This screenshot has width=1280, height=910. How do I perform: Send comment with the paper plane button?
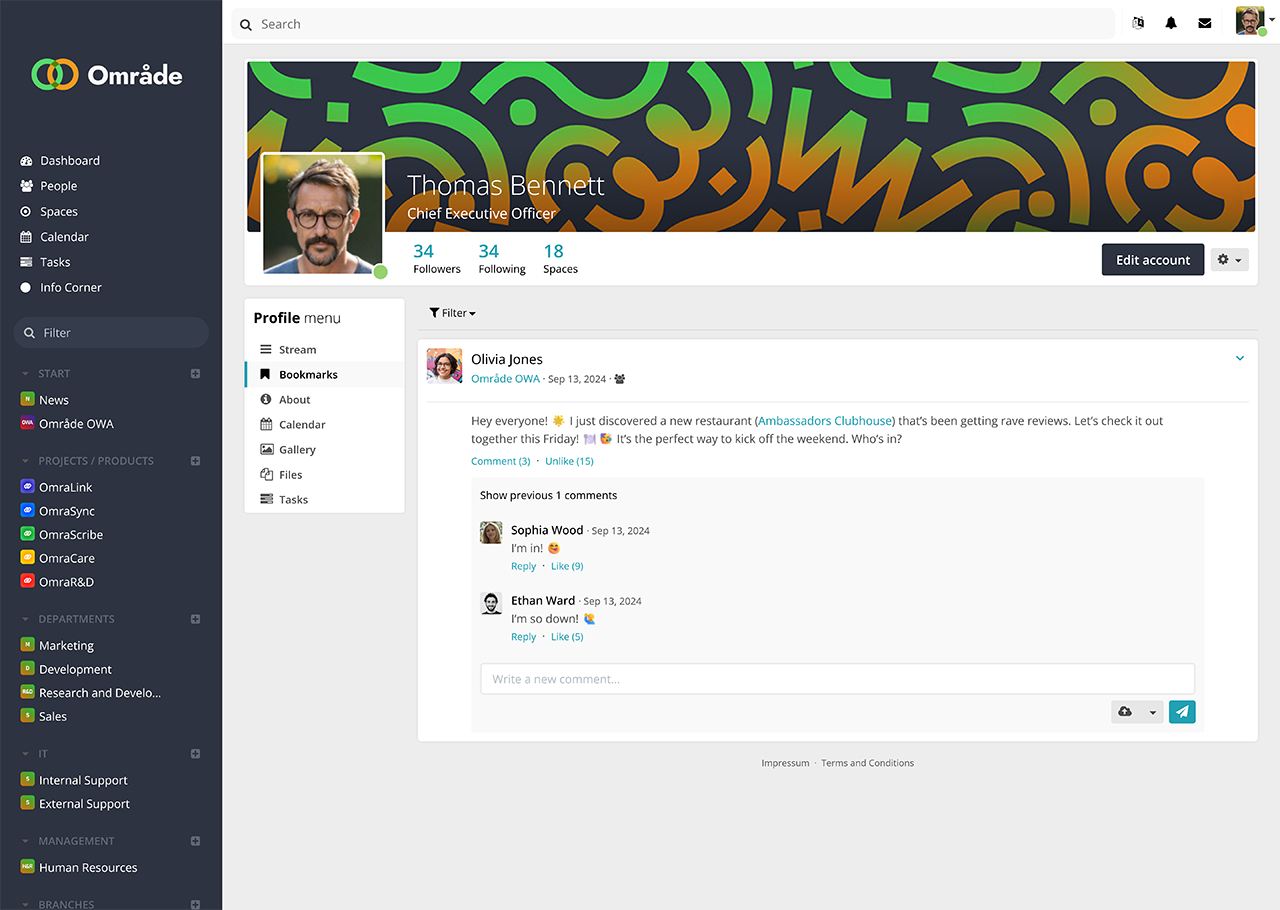tap(1182, 711)
